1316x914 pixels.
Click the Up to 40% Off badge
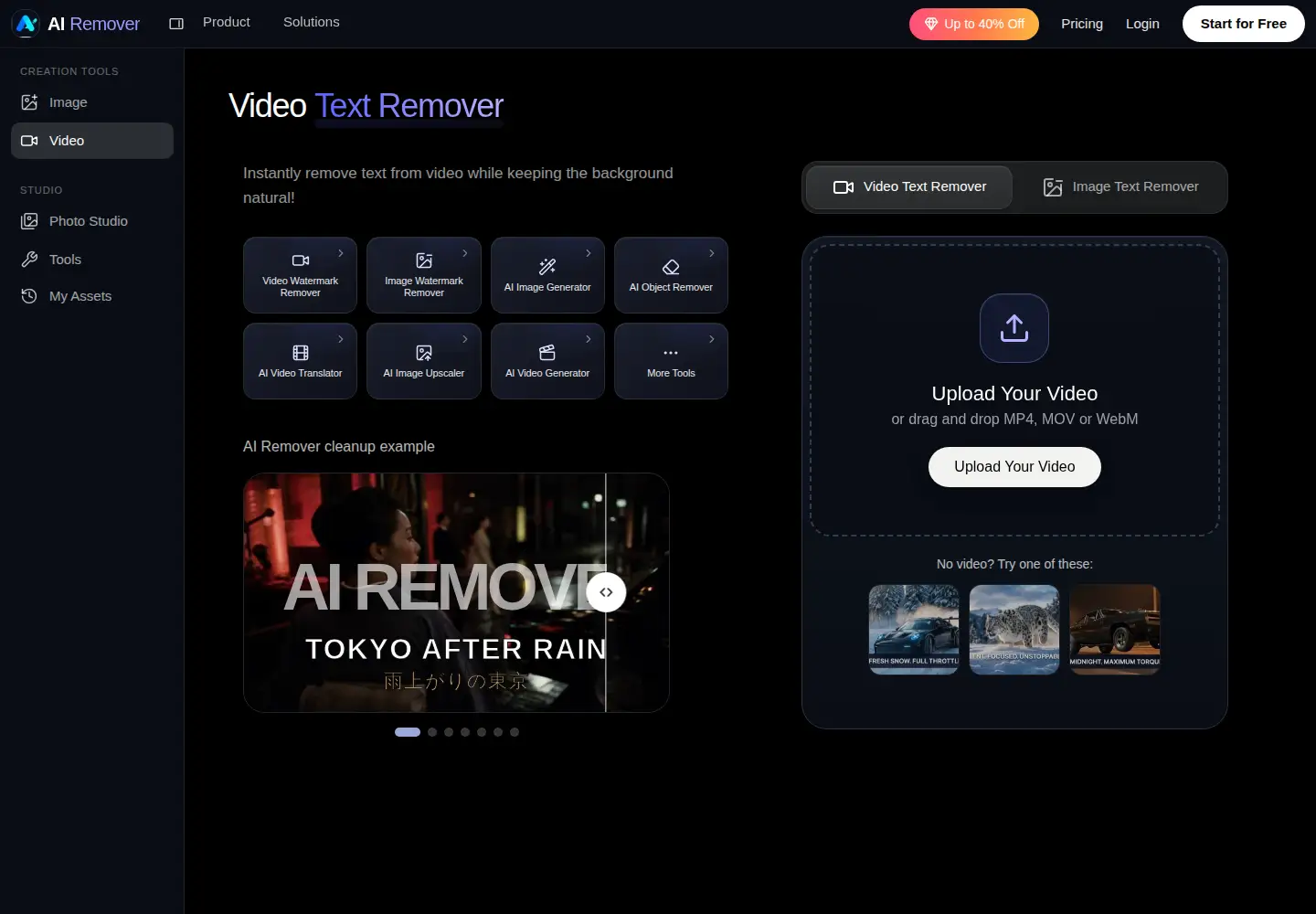click(x=974, y=24)
